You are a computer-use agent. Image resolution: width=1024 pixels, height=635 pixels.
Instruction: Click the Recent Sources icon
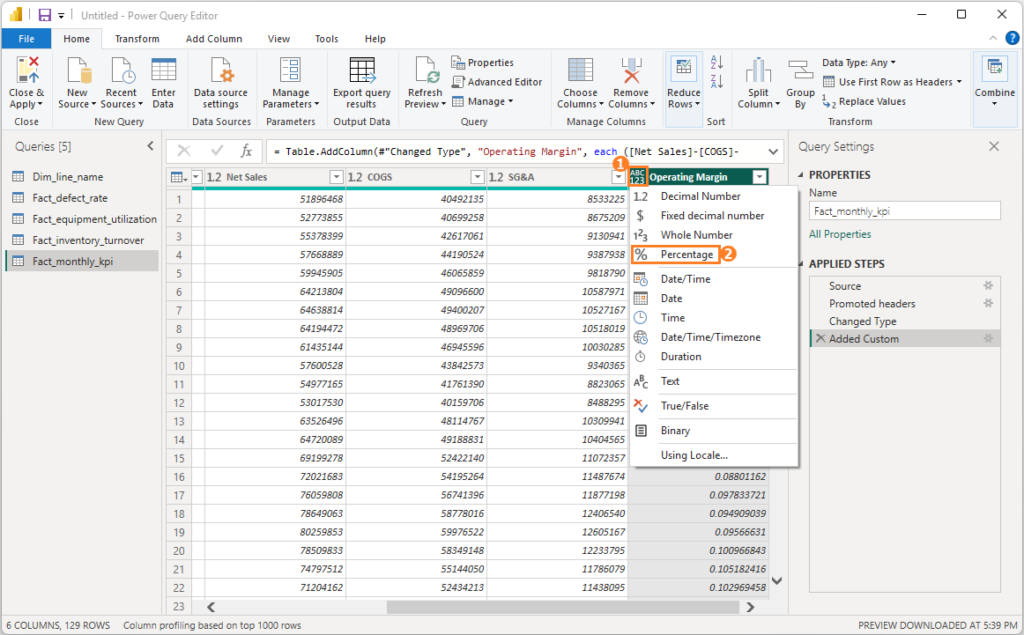pyautogui.click(x=121, y=70)
